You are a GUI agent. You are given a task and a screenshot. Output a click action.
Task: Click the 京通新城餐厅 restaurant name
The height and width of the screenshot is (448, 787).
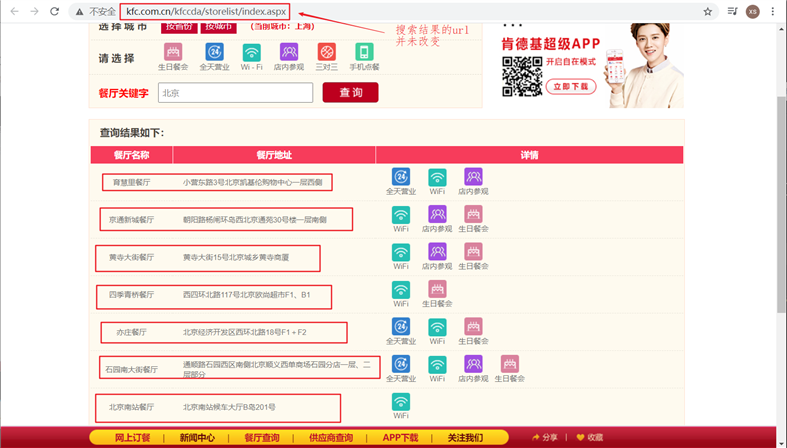point(132,220)
